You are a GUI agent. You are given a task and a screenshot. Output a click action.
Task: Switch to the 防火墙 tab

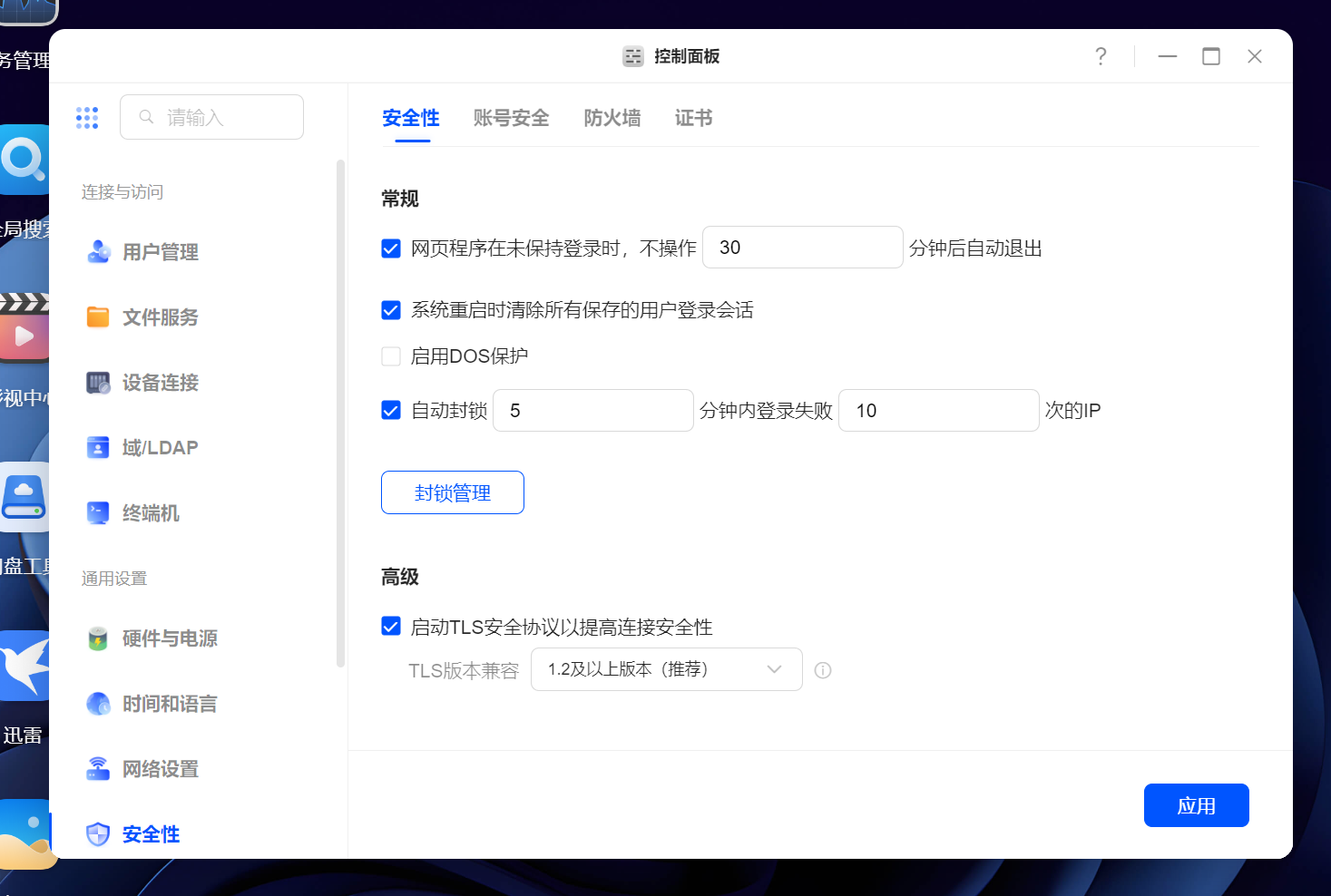[612, 118]
